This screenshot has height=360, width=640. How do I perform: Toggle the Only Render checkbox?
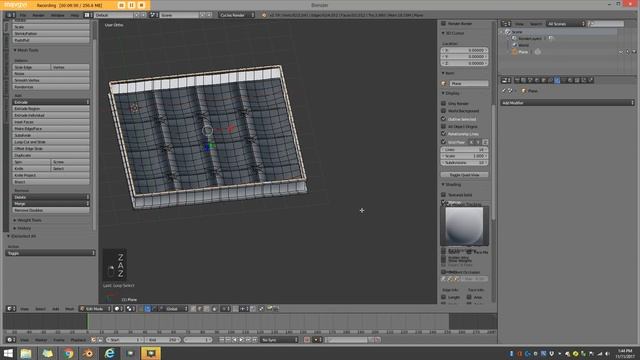coord(444,103)
